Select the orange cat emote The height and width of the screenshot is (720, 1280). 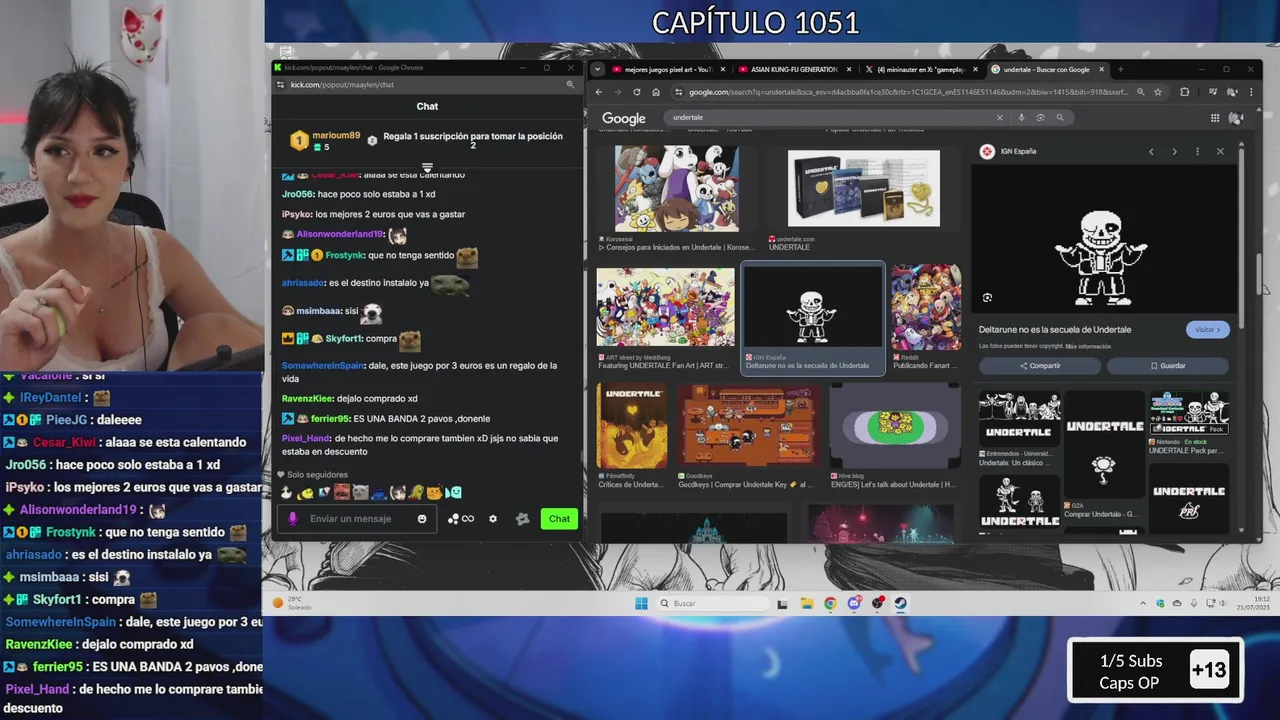click(434, 492)
